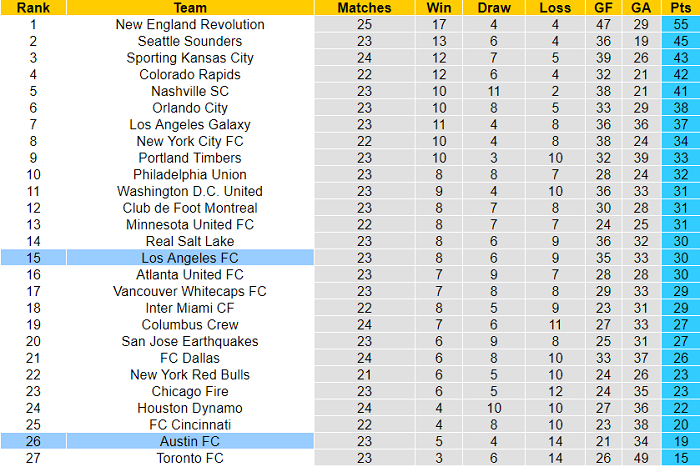Click the GA column header
This screenshot has width=700, height=467.
click(639, 7)
